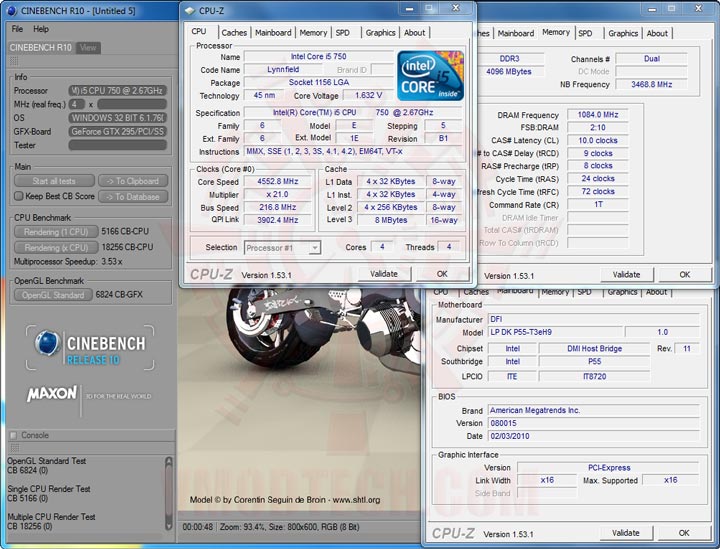
Task: Click the Intel Core i5 logo badge
Action: pyautogui.click(x=430, y=75)
